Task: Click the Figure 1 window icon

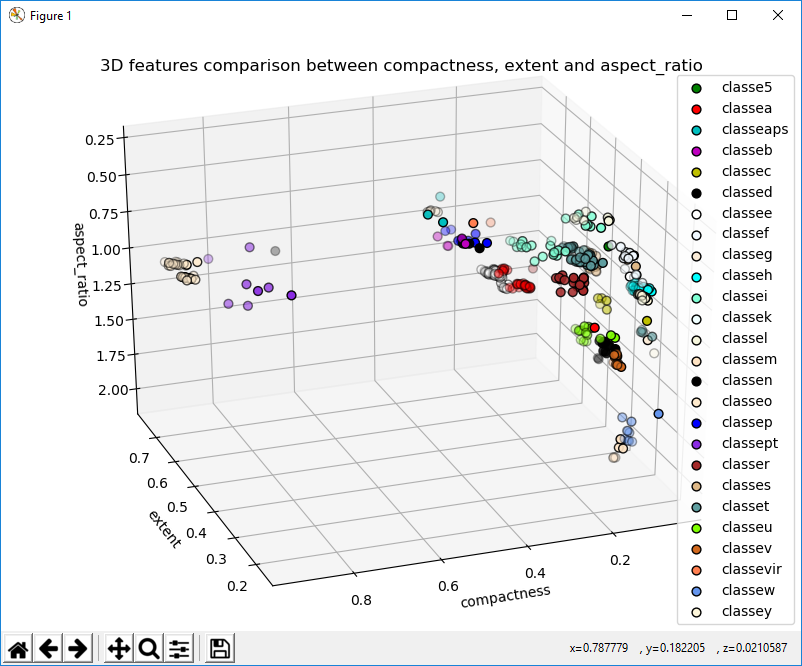Action: point(16,16)
